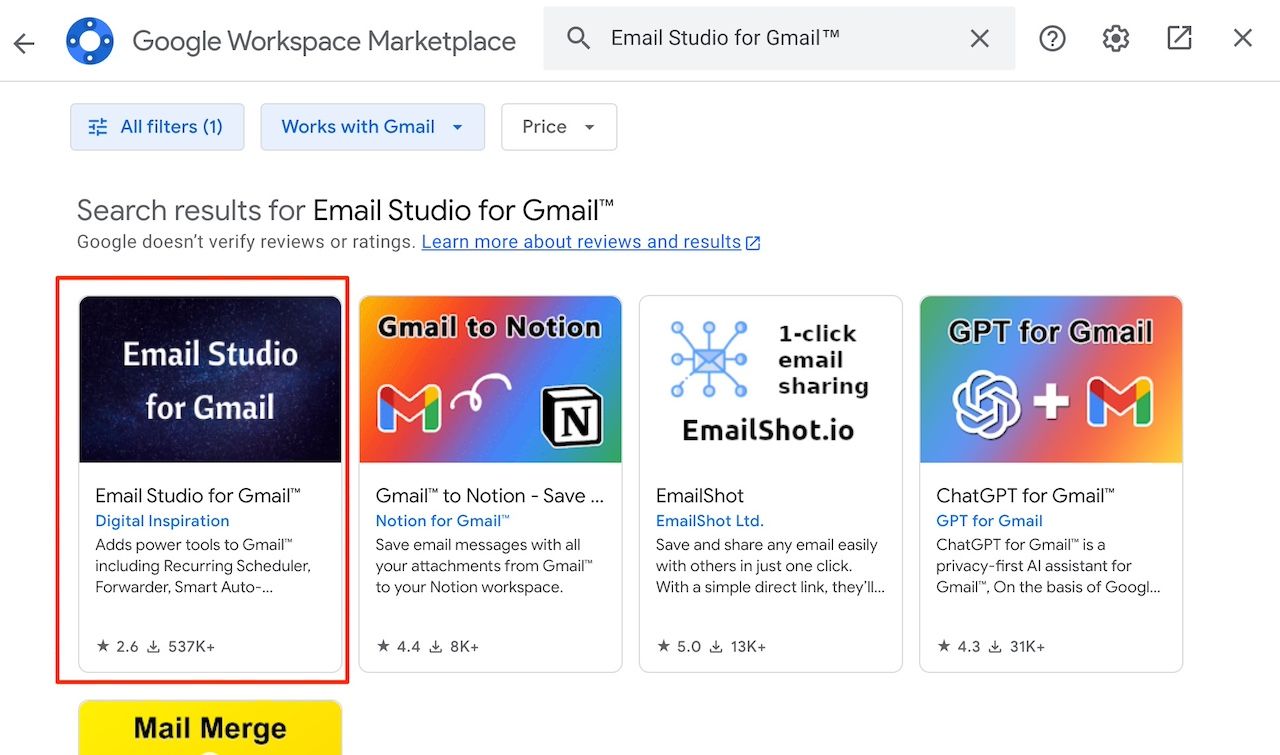Screen dimensions: 1280x755
Task: Open Marketplace in a new window icon
Action: pos(1179,39)
